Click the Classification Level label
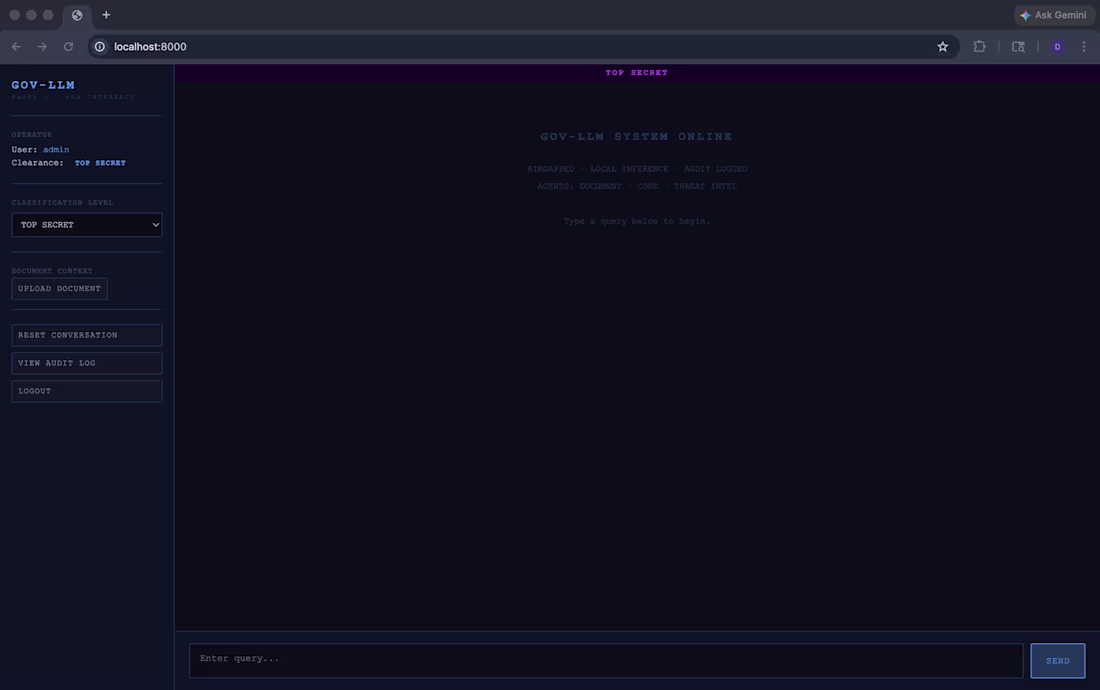 (x=62, y=202)
